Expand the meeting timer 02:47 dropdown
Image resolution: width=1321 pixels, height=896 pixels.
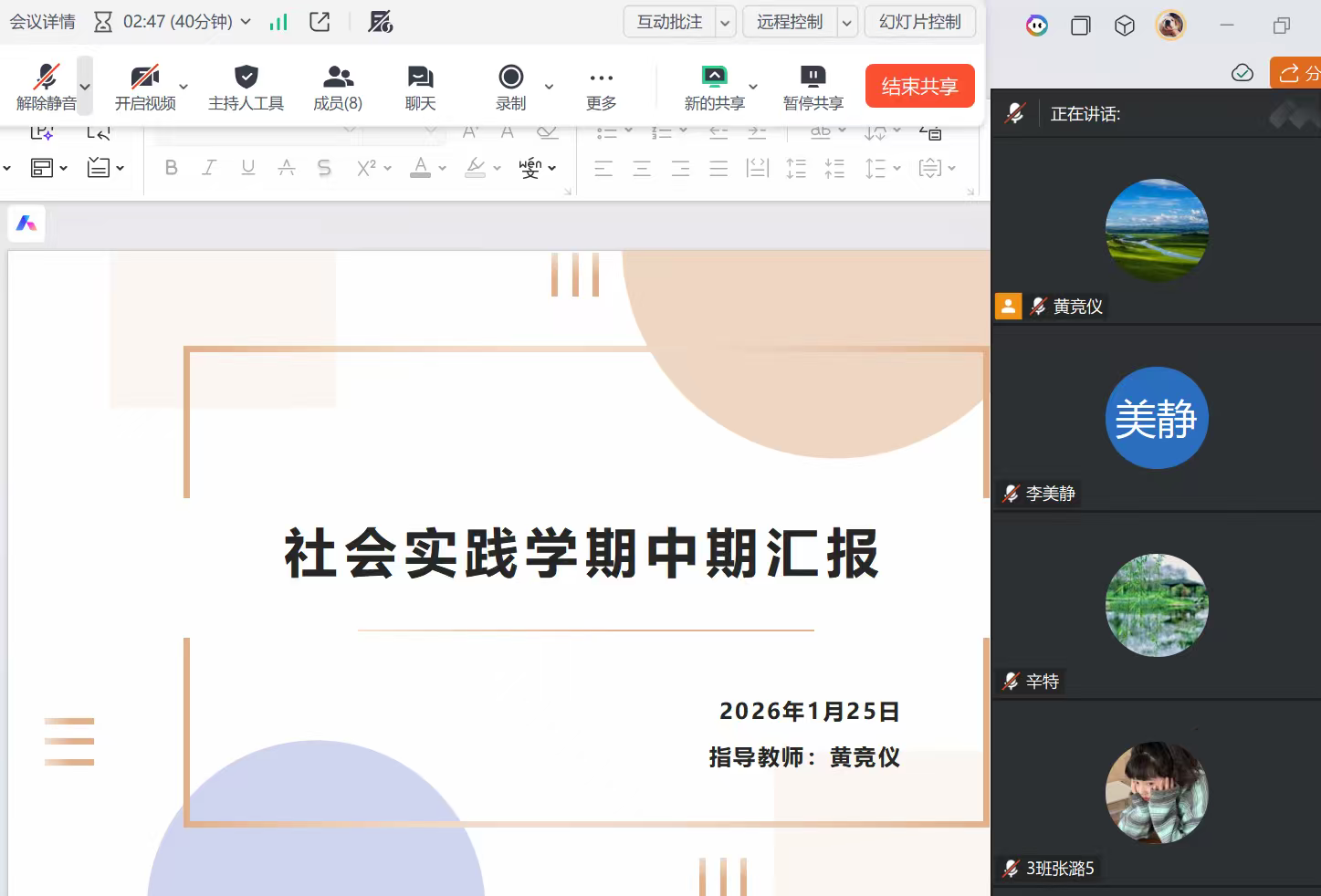point(246,22)
